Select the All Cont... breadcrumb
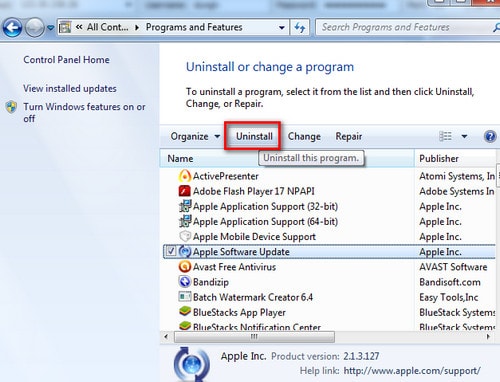 [x=107, y=27]
